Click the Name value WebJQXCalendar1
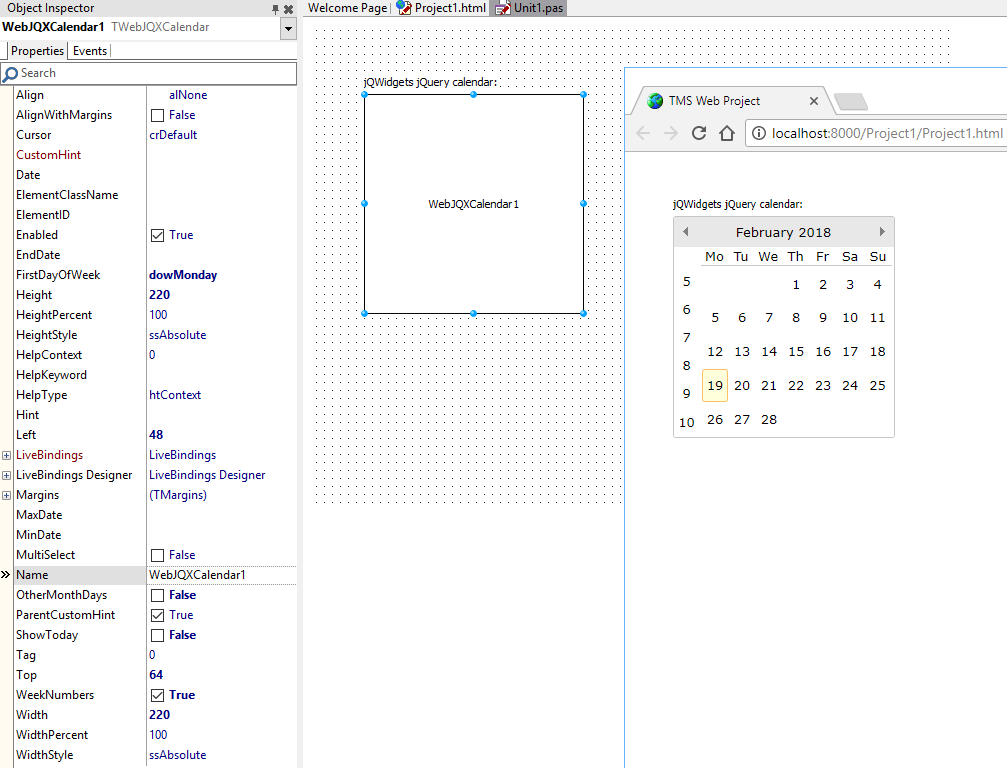This screenshot has width=1007, height=768. [x=197, y=575]
